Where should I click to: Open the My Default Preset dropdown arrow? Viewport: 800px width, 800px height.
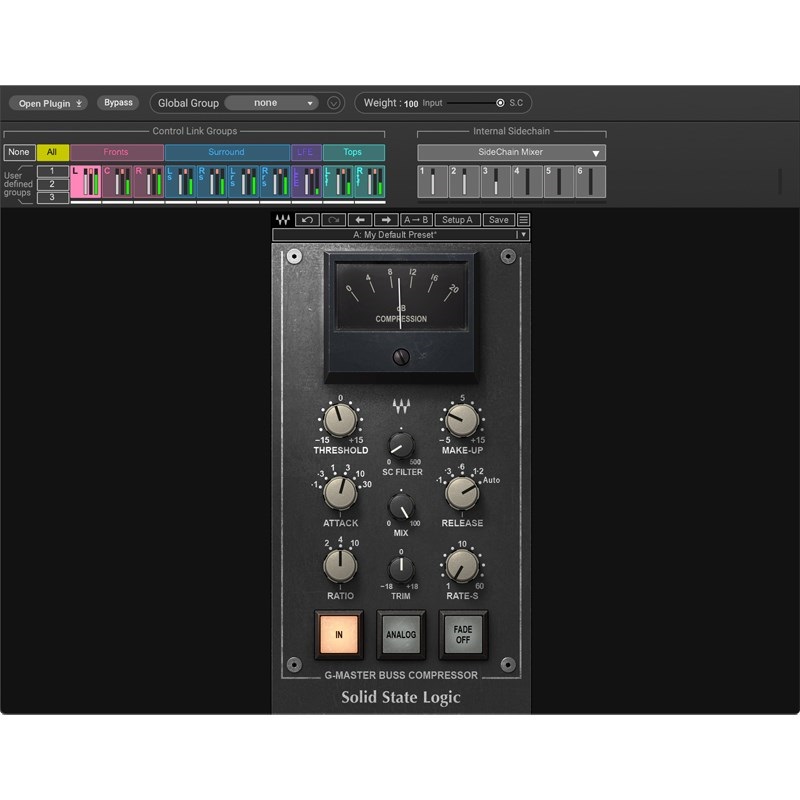[523, 235]
